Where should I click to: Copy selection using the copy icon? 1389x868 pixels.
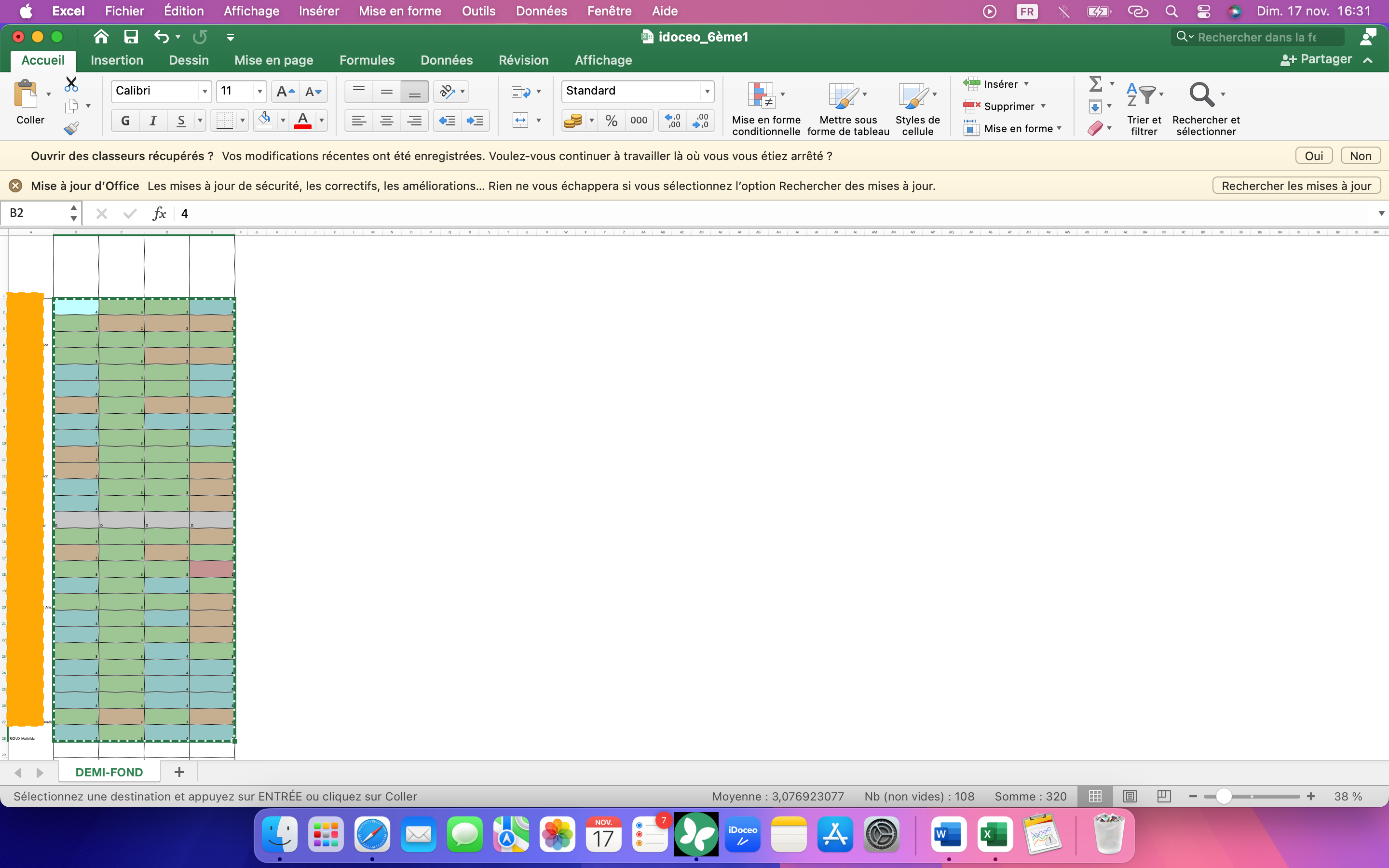[x=71, y=106]
